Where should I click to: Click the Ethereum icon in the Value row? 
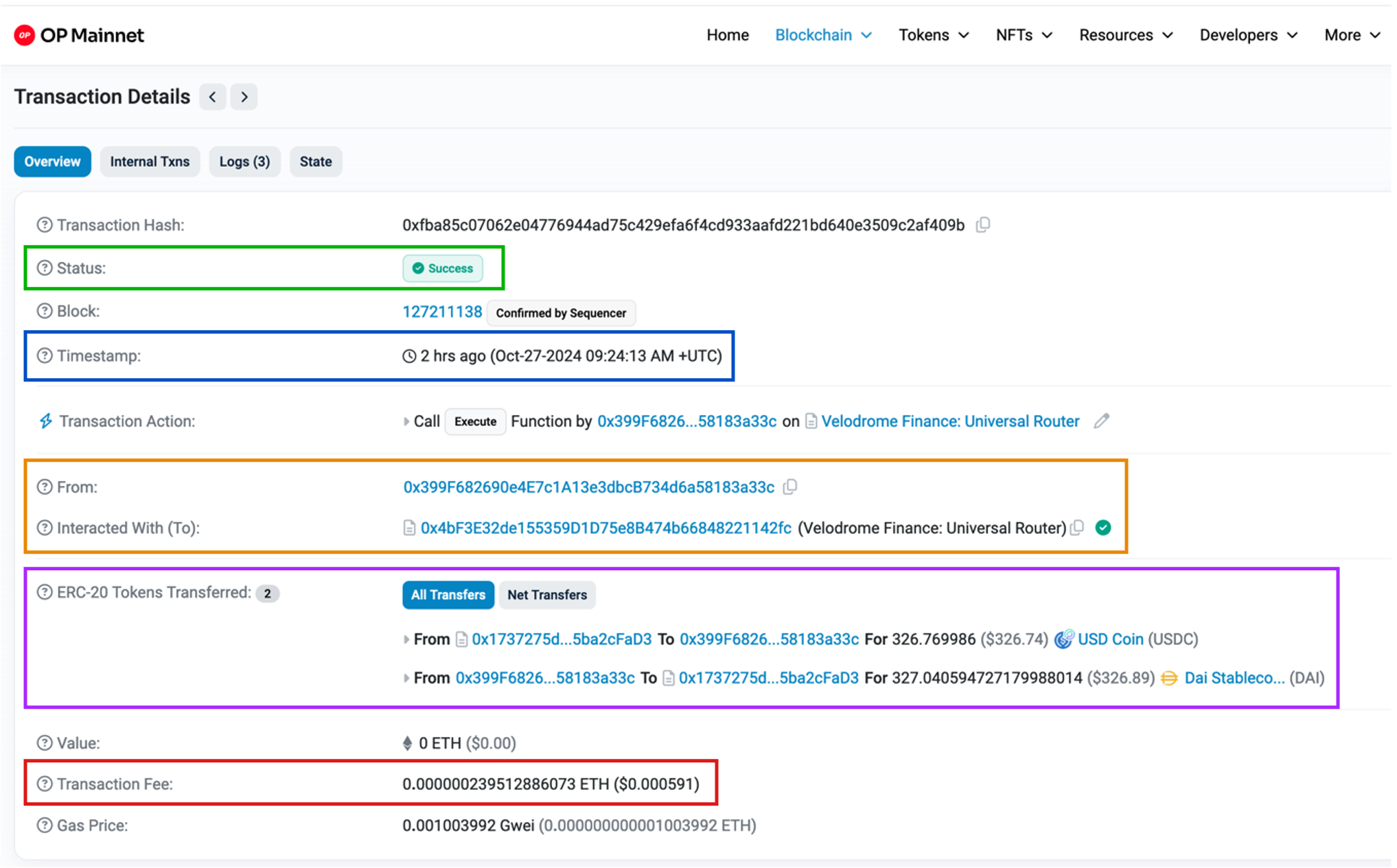(407, 743)
